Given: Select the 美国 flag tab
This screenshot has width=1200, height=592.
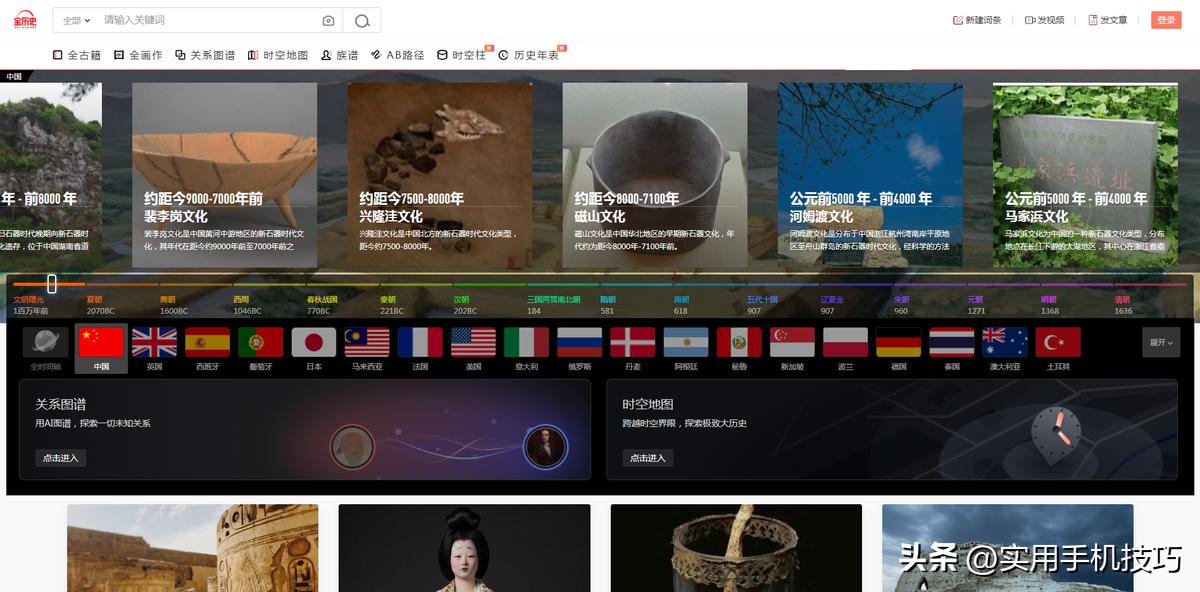Looking at the screenshot, I should [473, 345].
